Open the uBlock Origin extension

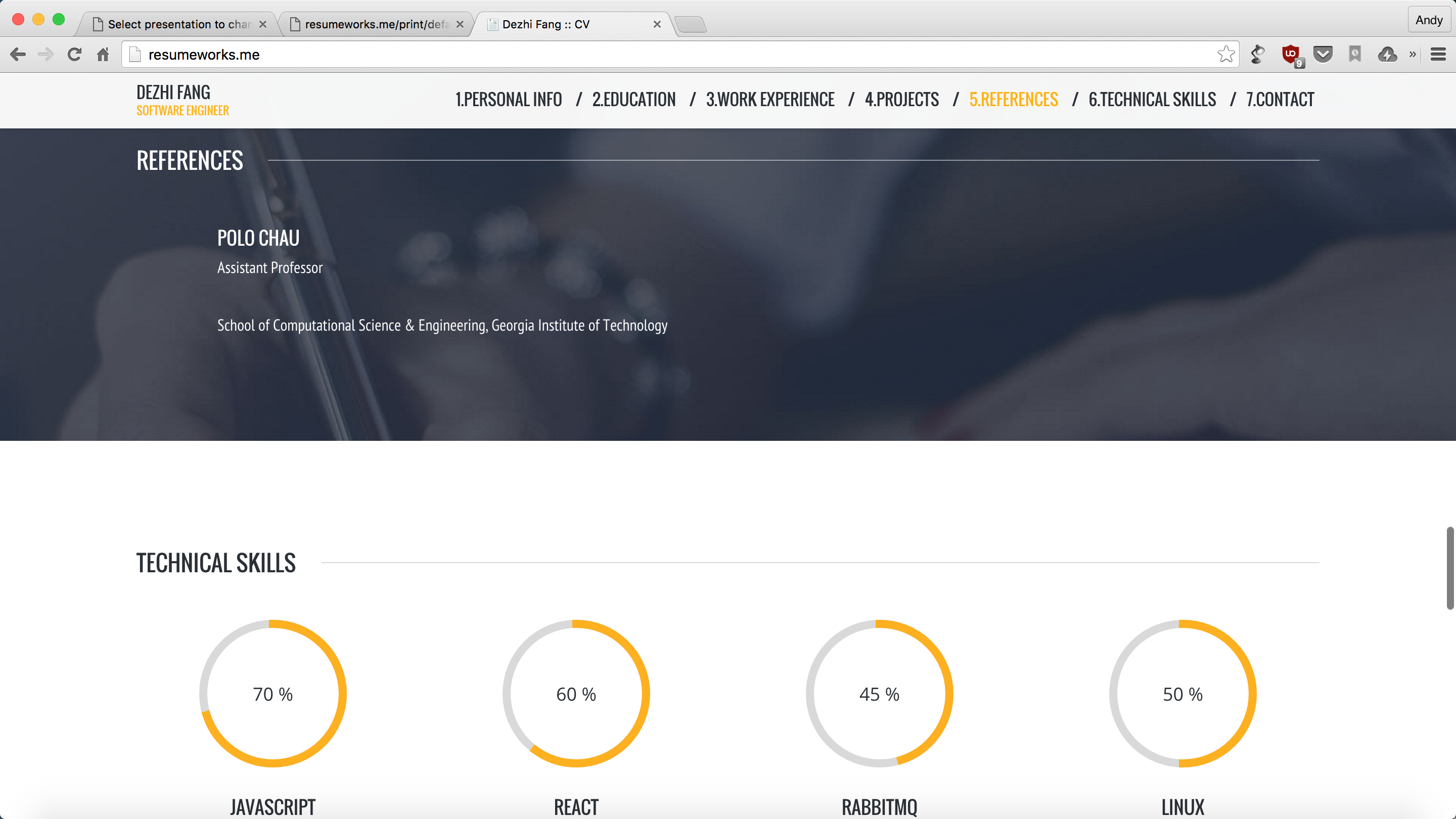pos(1291,55)
